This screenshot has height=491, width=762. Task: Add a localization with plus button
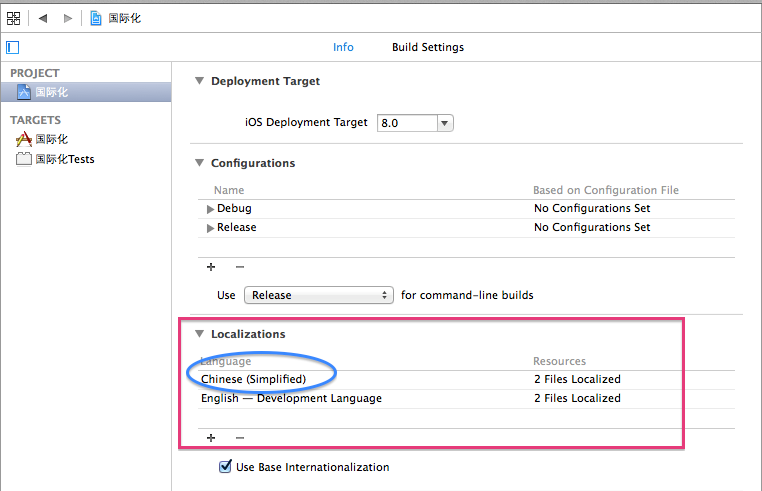(x=211, y=438)
